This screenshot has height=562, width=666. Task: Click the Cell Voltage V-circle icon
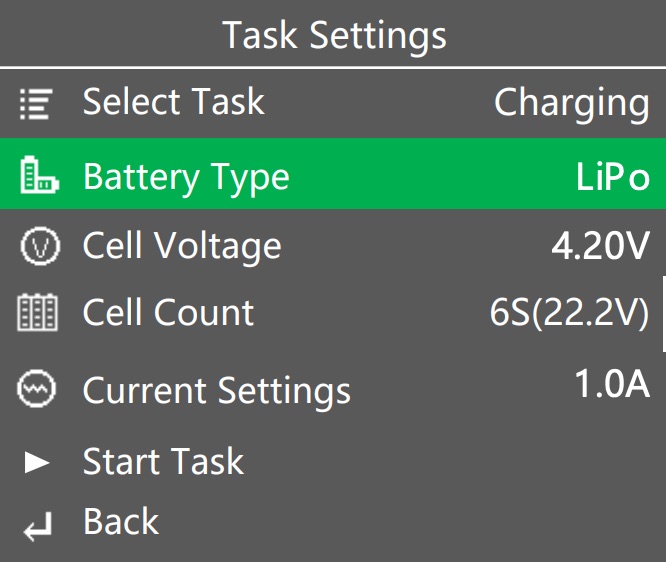click(40, 246)
